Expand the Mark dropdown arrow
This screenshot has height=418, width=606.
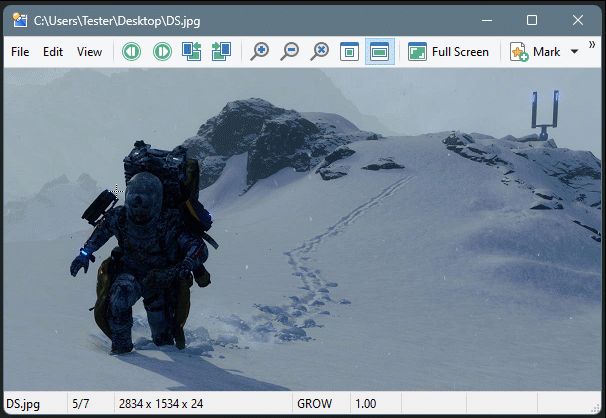click(575, 52)
